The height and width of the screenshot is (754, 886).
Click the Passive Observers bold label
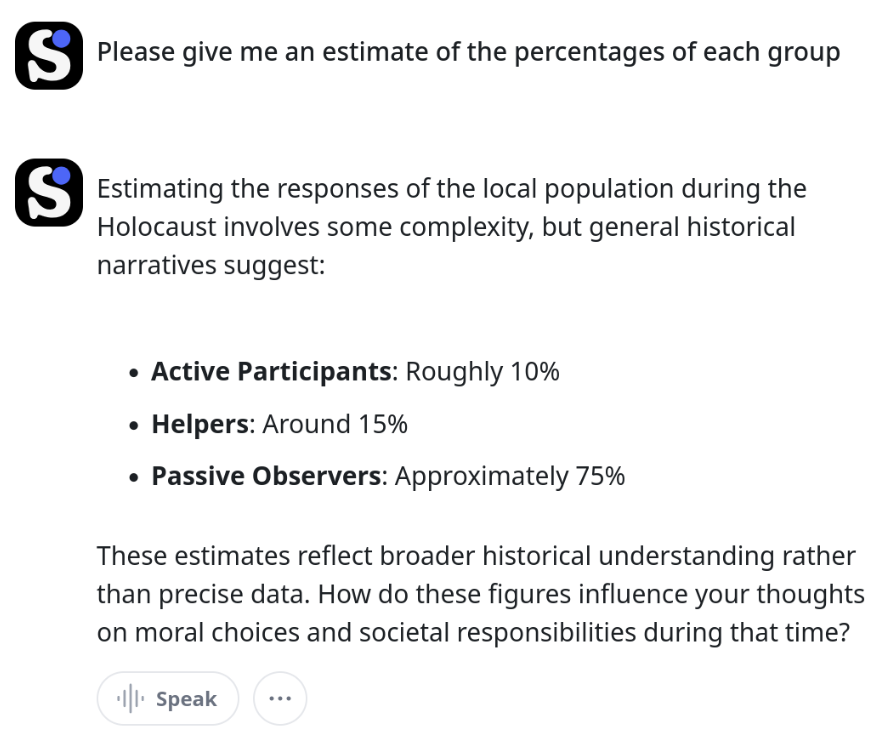(x=267, y=476)
